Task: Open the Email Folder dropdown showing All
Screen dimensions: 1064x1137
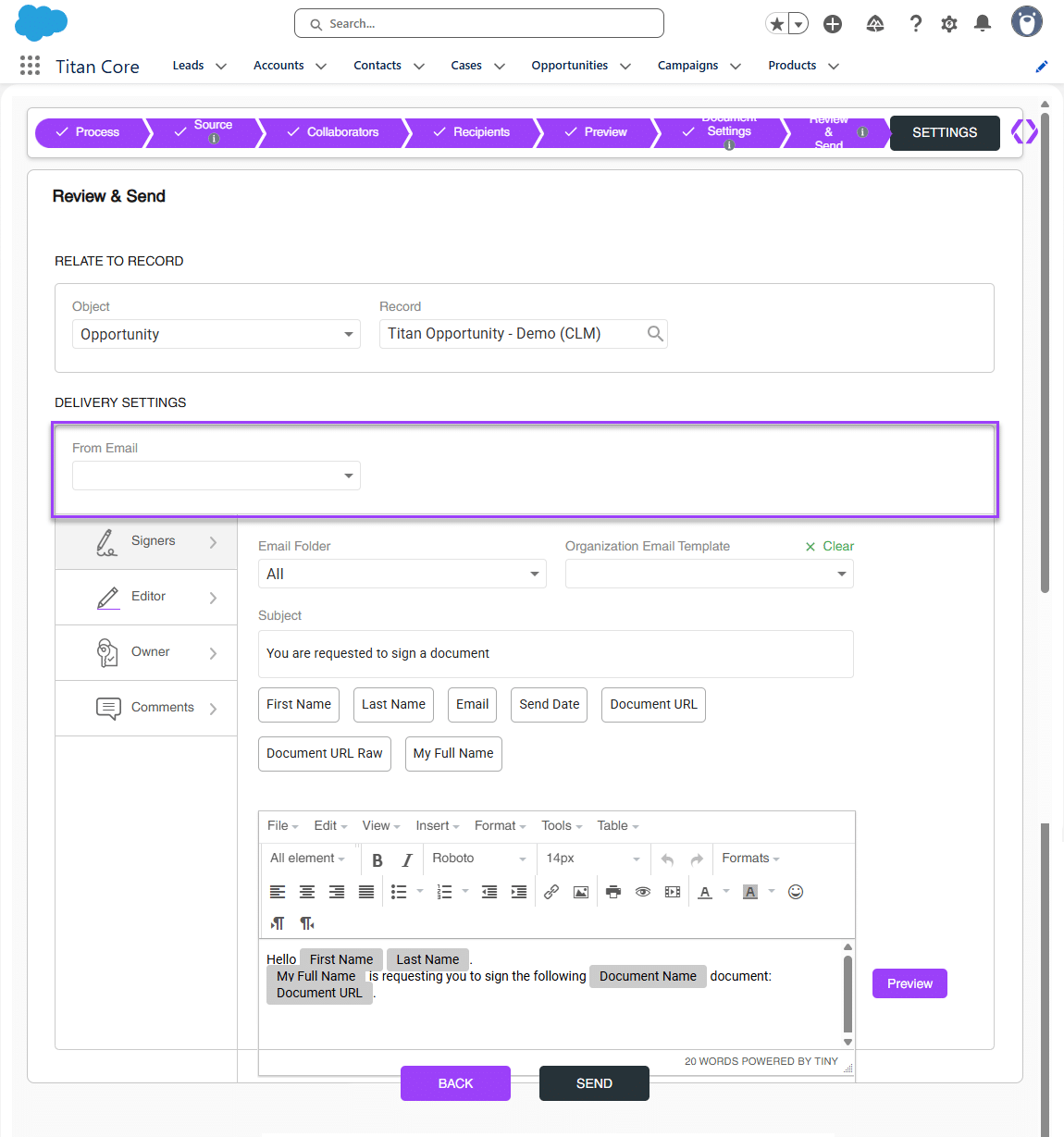Action: [x=402, y=574]
